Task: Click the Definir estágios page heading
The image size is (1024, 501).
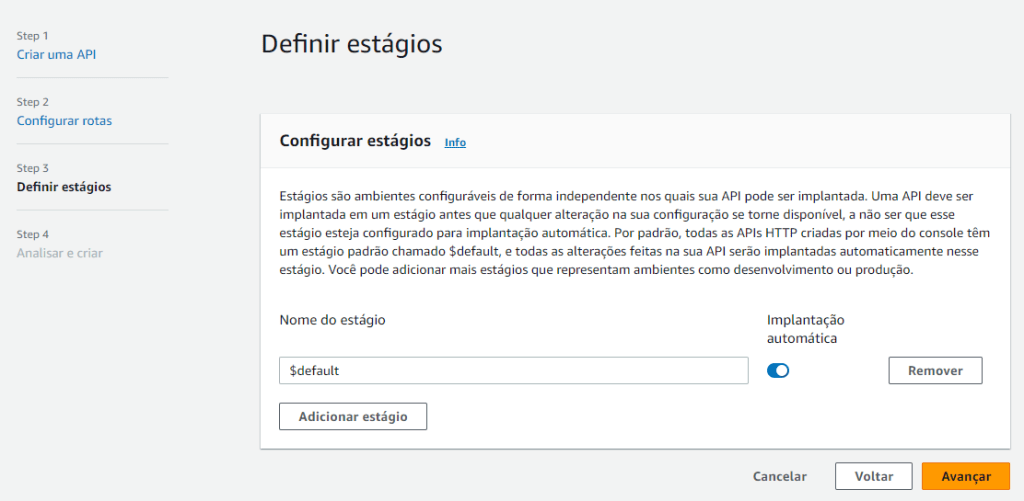Action: [351, 44]
